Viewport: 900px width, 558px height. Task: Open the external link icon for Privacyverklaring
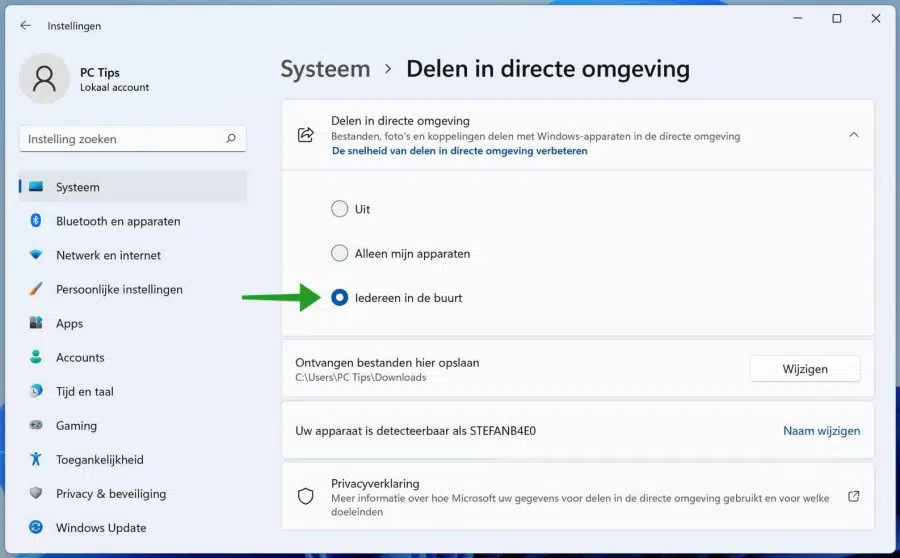coord(854,496)
